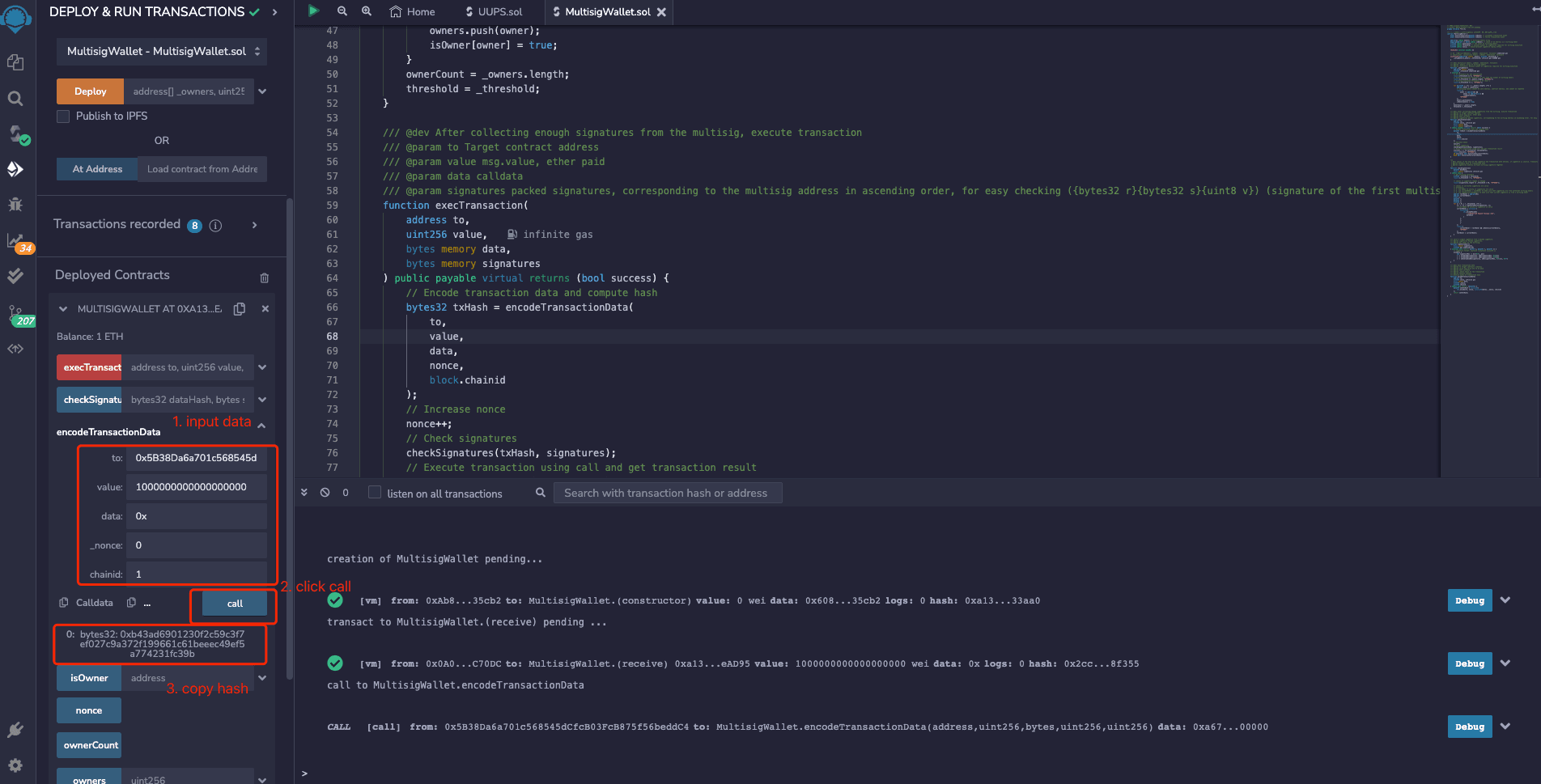This screenshot has width=1541, height=784.
Task: Focus the chainid input field
Action: pyautogui.click(x=197, y=574)
